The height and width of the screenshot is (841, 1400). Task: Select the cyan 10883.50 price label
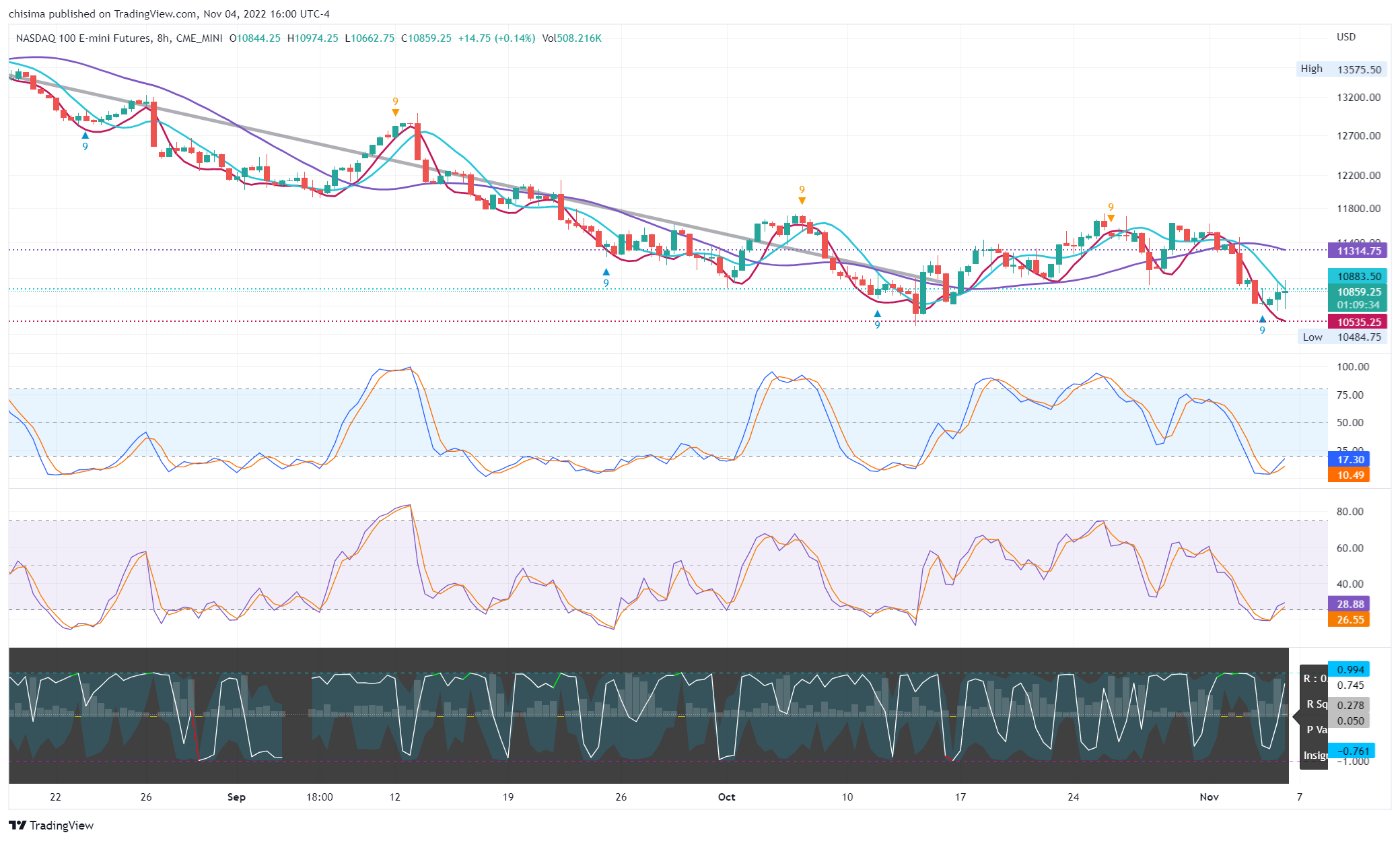(1357, 276)
